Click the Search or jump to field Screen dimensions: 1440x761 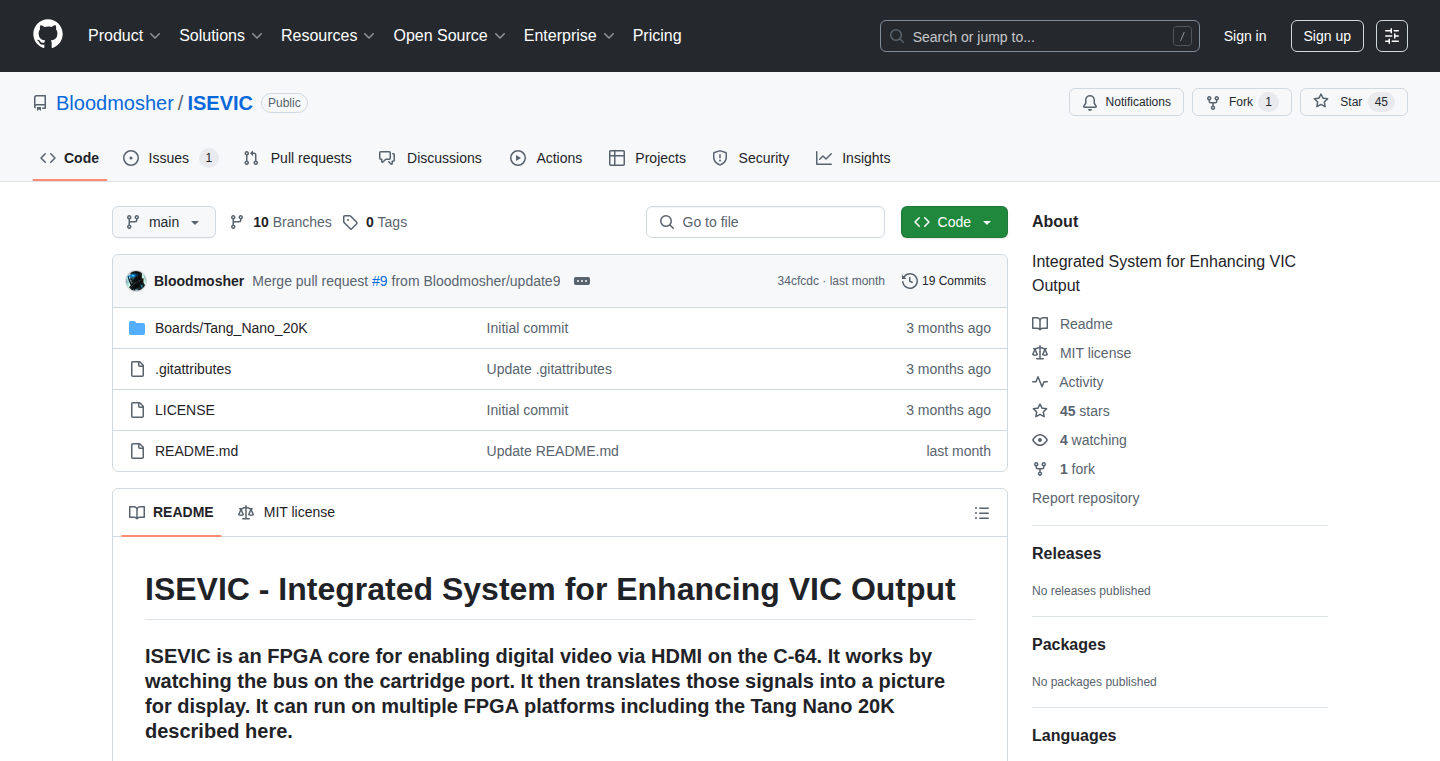[x=1040, y=36]
